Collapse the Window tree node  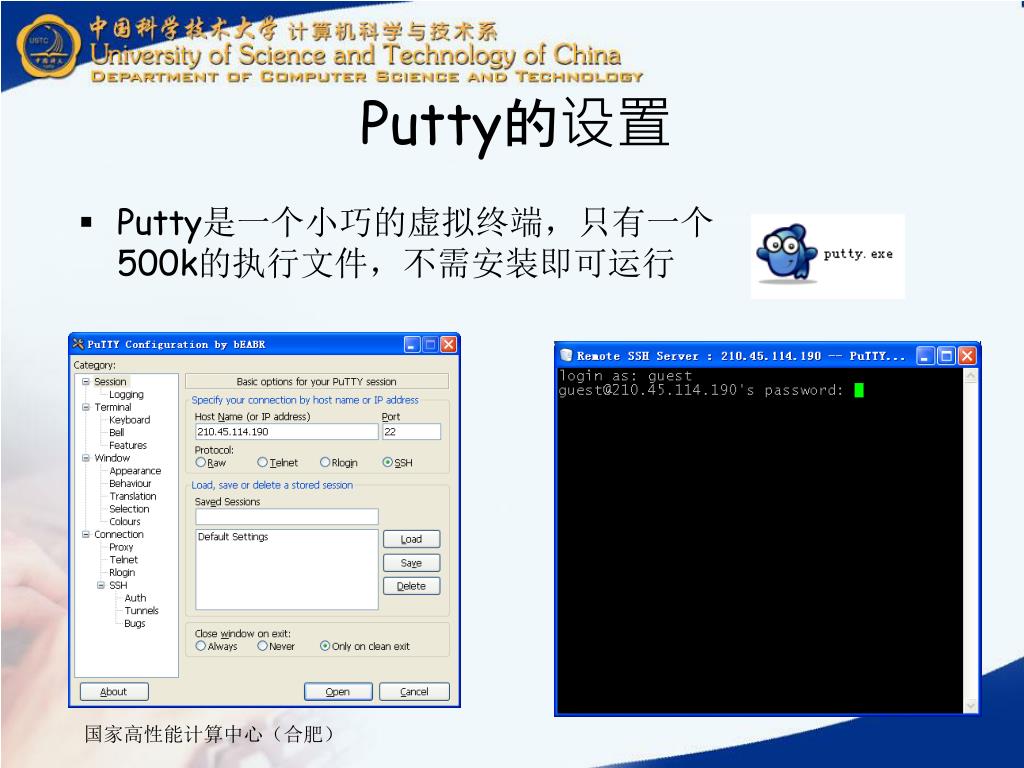click(x=86, y=458)
